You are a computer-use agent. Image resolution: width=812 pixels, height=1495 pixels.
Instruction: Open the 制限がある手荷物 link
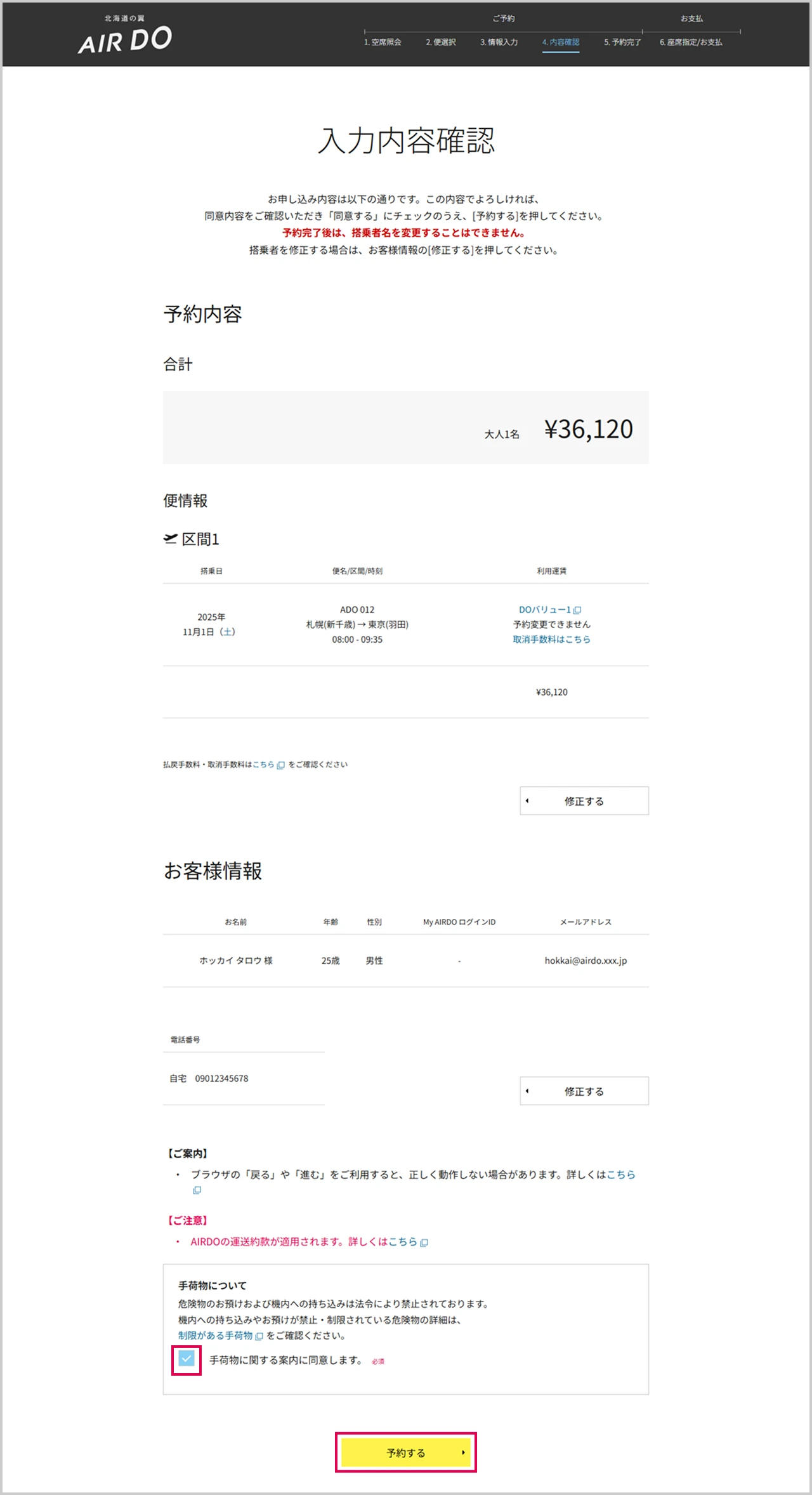point(215,1336)
